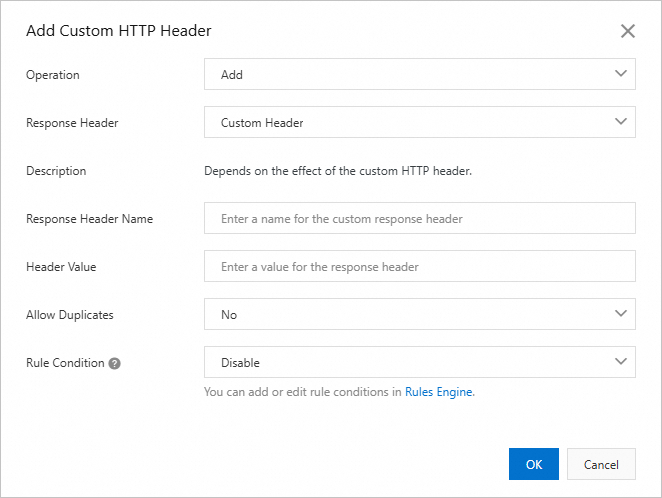The height and width of the screenshot is (498, 662).
Task: Click the chevron arrow in Response Header field
Action: pos(621,122)
